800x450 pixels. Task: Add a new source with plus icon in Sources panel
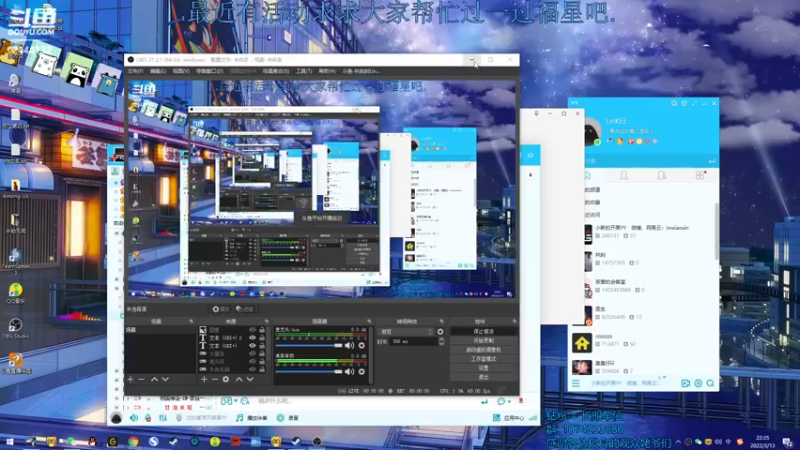pyautogui.click(x=204, y=380)
